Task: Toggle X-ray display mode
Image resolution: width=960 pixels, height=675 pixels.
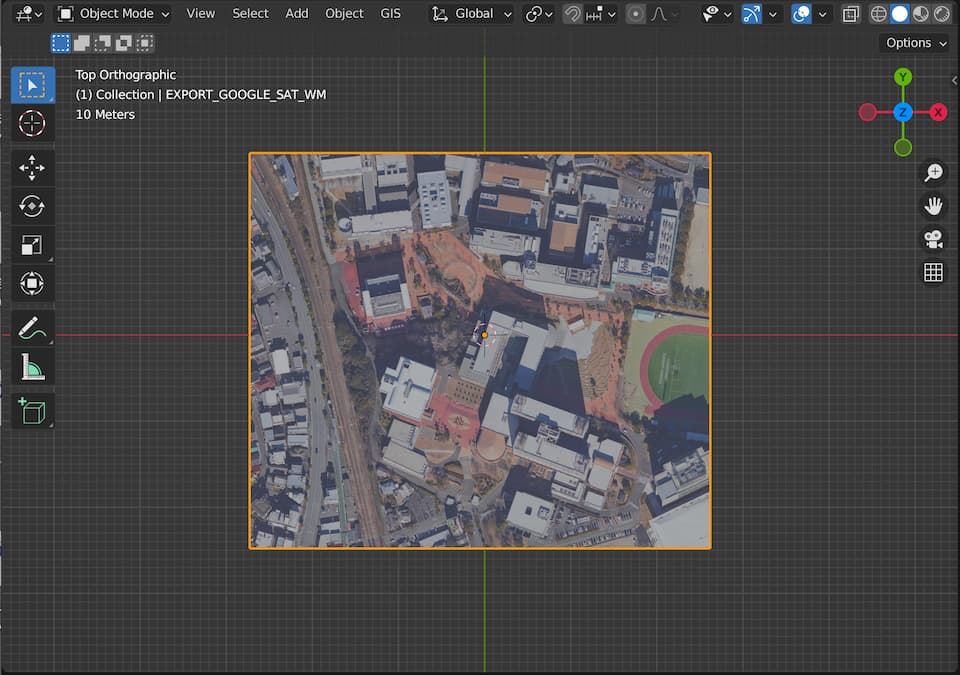Action: (850, 14)
